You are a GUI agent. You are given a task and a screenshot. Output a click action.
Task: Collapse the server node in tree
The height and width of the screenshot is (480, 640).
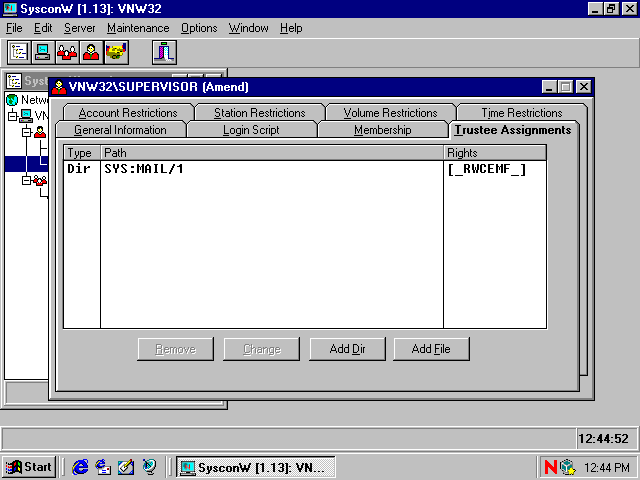[12, 116]
